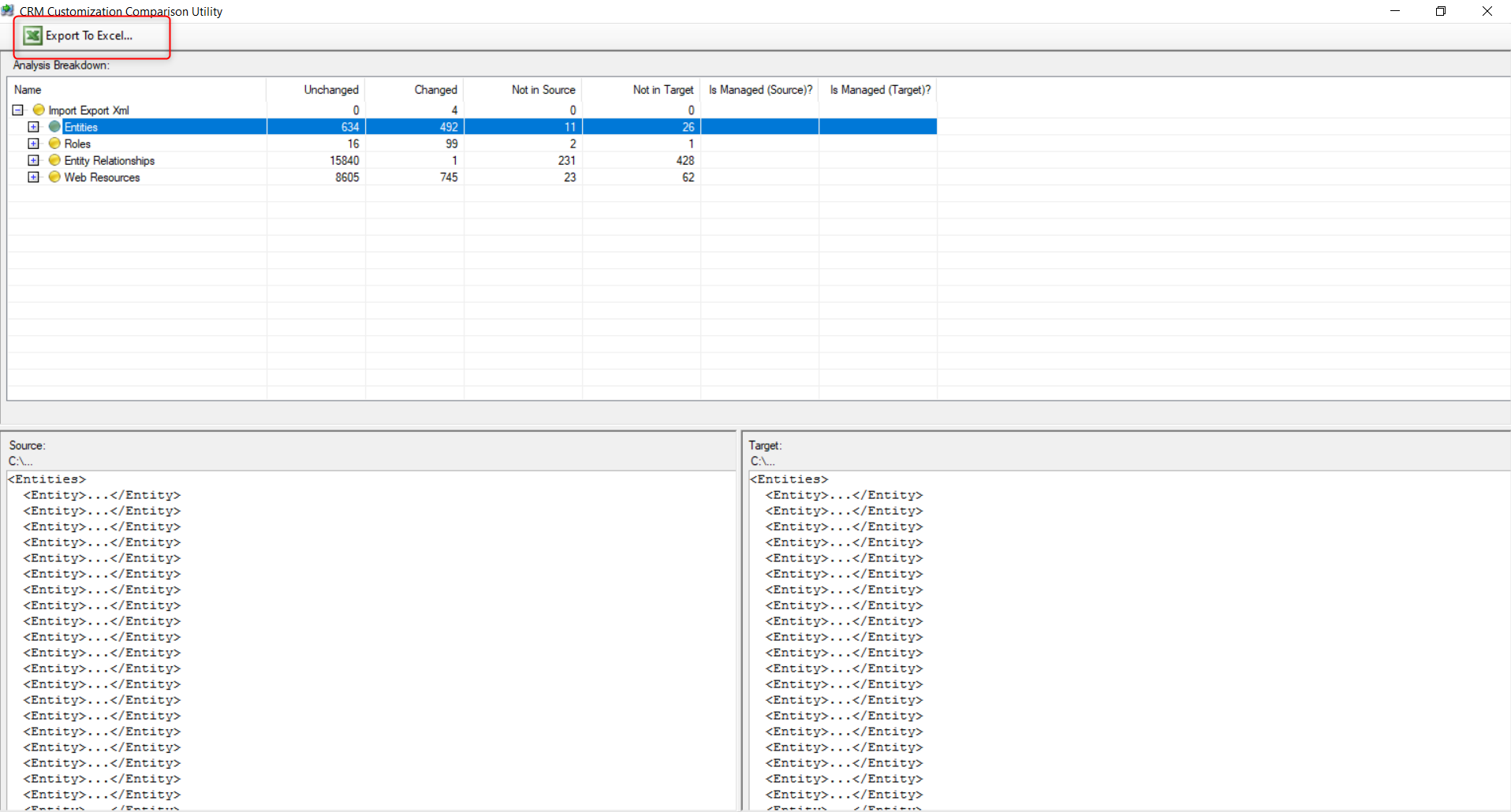This screenshot has width=1511, height=812.
Task: Click the status icon beside Entity Relationships
Action: (54, 160)
